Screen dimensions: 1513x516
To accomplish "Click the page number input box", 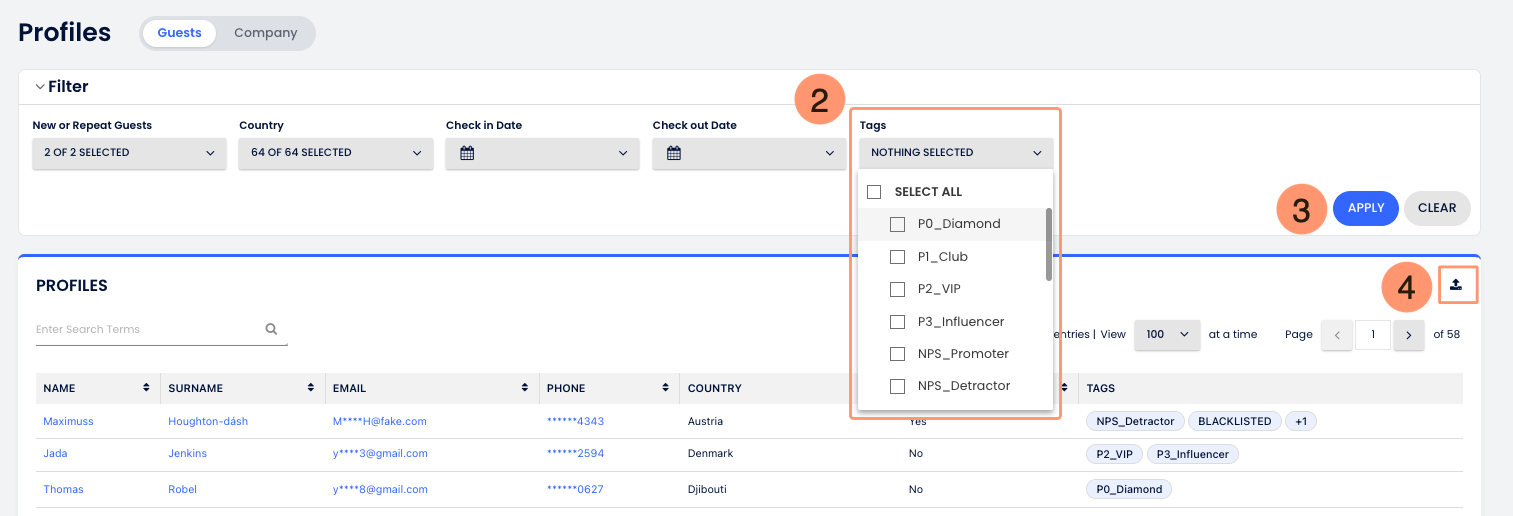I will [1373, 335].
